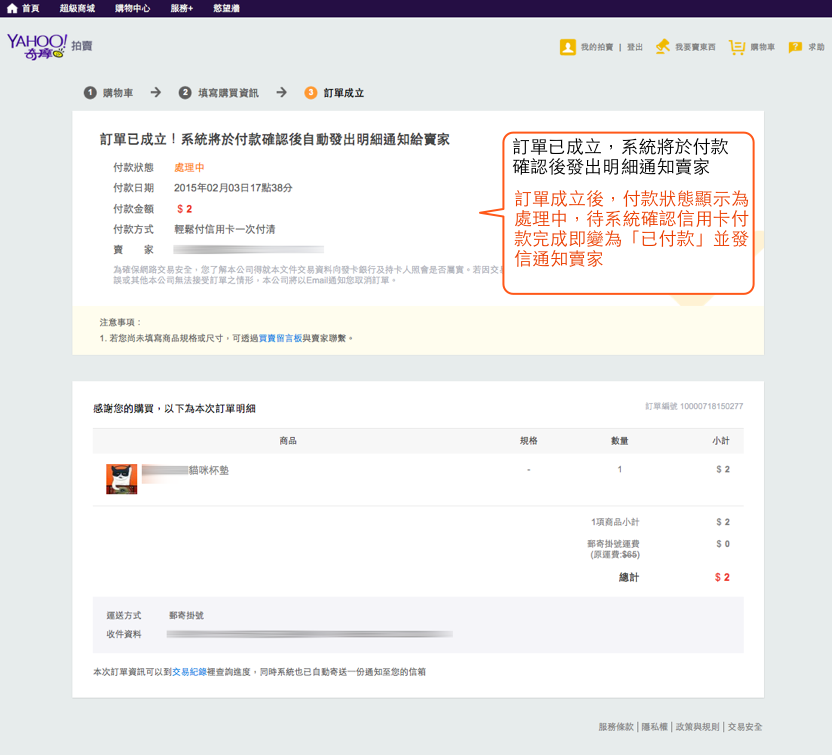Open 慾望牆 in top navigation

226,8
